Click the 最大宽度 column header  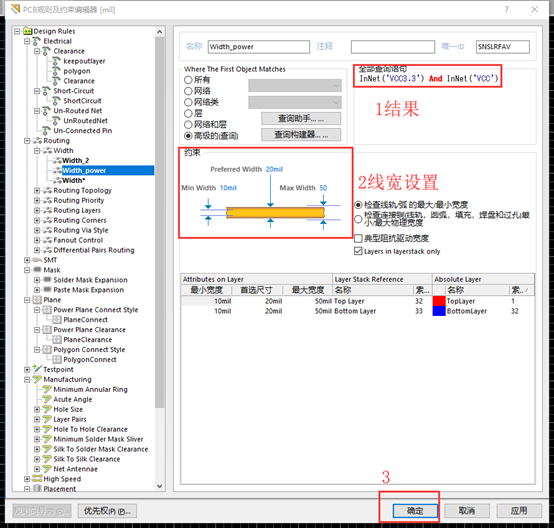point(307,290)
